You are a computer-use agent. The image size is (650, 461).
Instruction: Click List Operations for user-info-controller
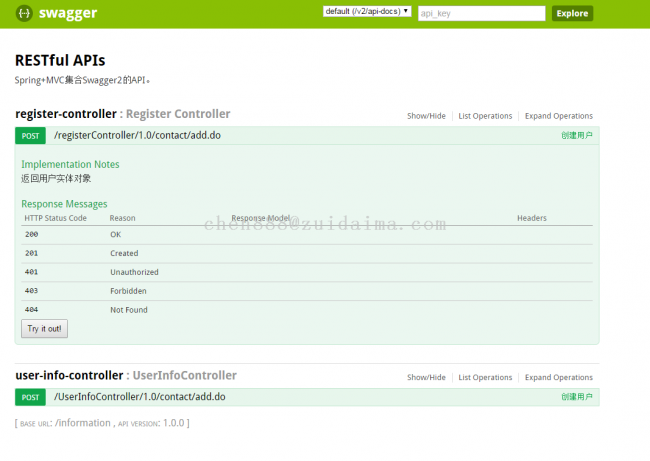[x=485, y=378]
